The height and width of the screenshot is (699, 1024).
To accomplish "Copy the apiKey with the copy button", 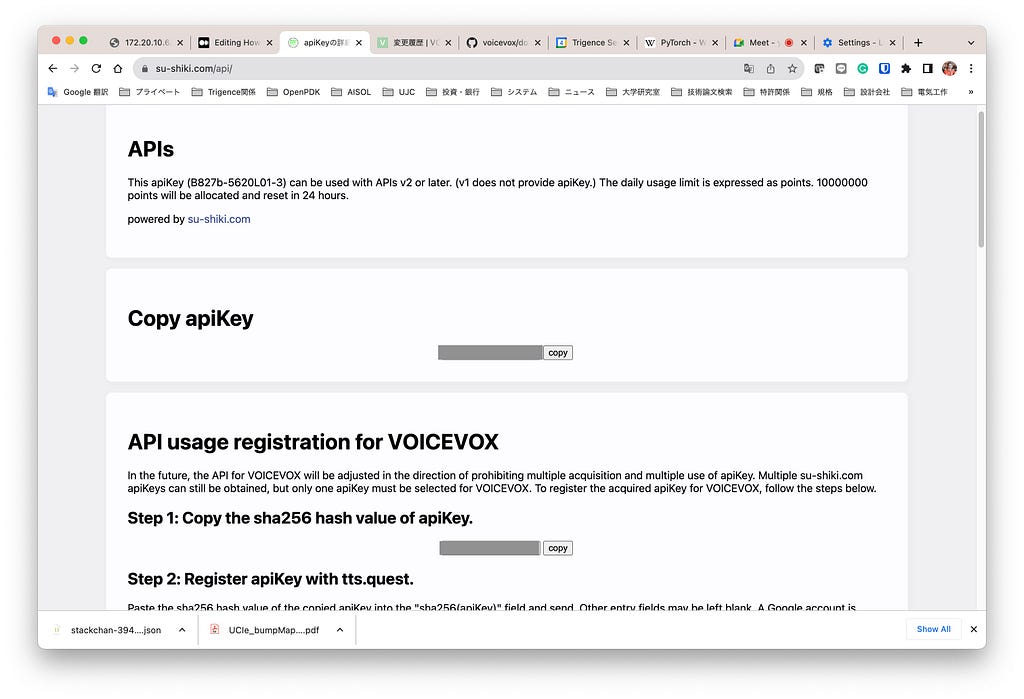I will point(558,353).
